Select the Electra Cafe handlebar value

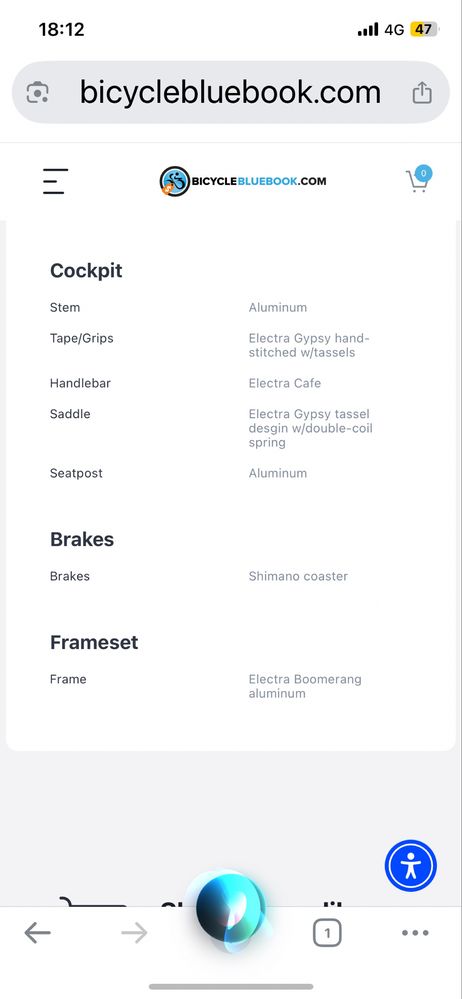coord(285,384)
